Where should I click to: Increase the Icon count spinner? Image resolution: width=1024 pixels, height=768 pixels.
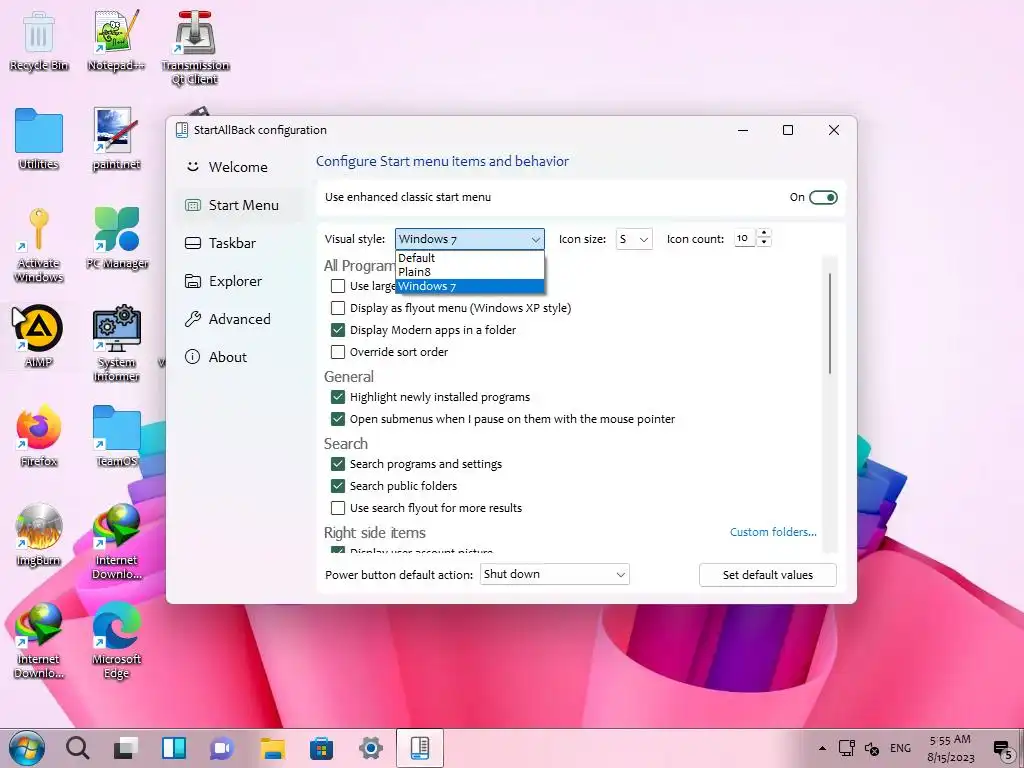(x=764, y=233)
